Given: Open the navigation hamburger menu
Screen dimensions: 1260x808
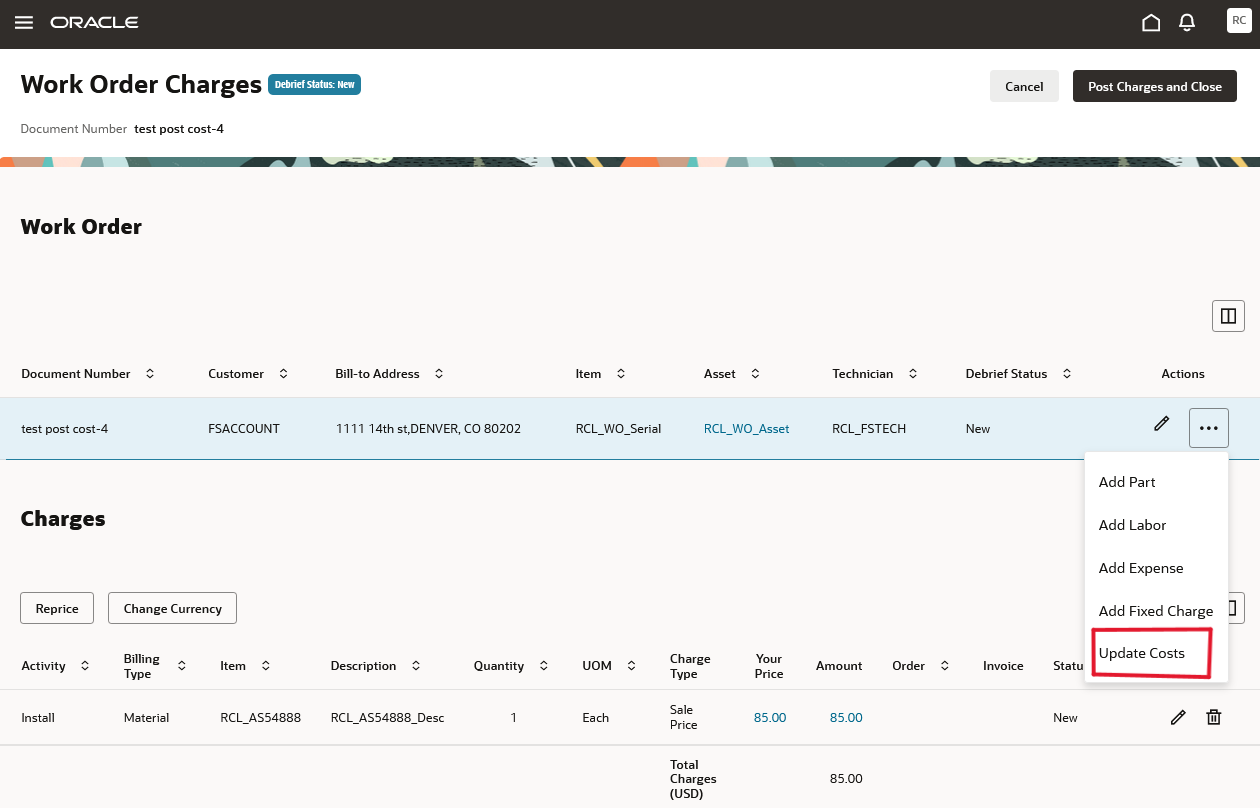Looking at the screenshot, I should [x=23, y=21].
